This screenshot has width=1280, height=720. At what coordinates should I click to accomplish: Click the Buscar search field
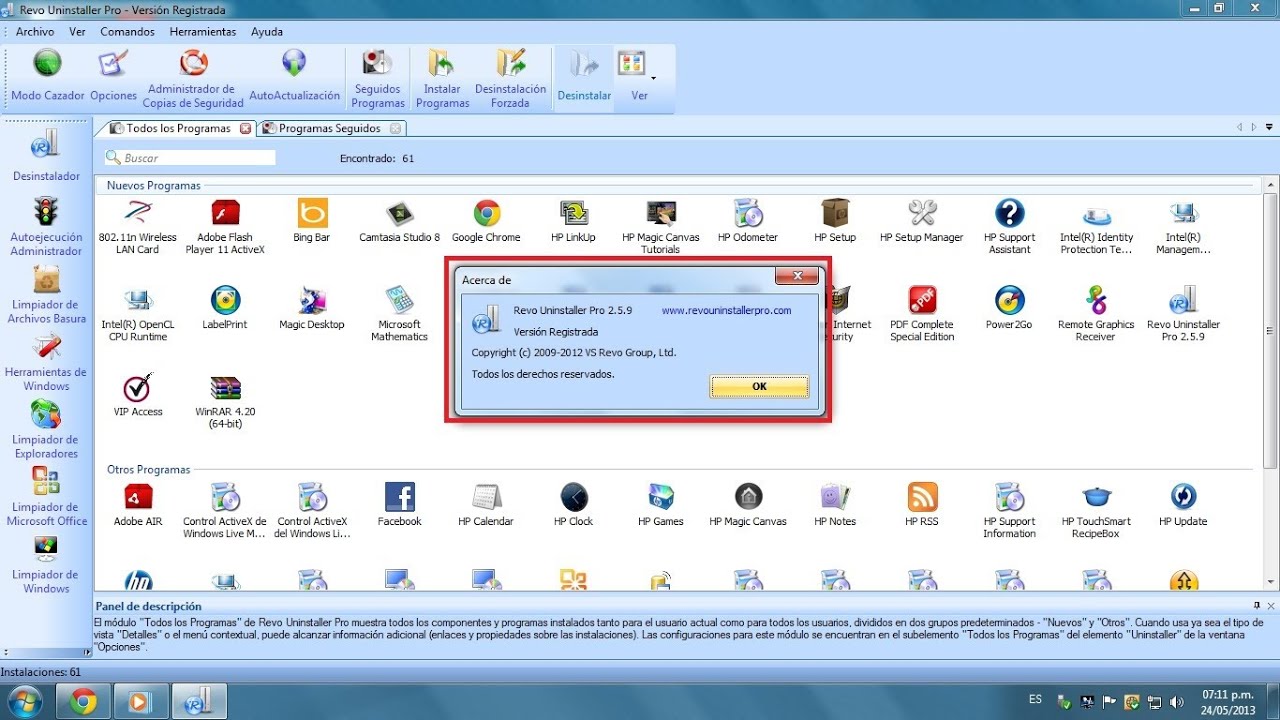[x=190, y=158]
